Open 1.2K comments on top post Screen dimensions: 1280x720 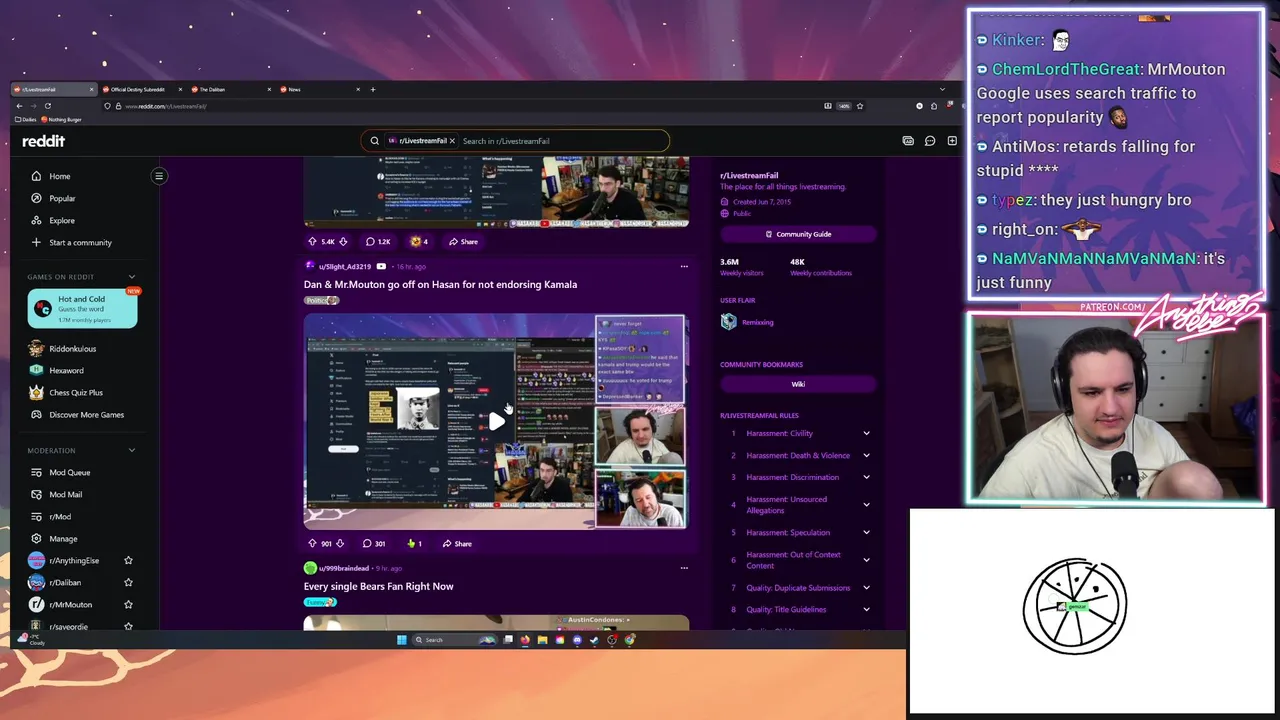pyautogui.click(x=378, y=241)
